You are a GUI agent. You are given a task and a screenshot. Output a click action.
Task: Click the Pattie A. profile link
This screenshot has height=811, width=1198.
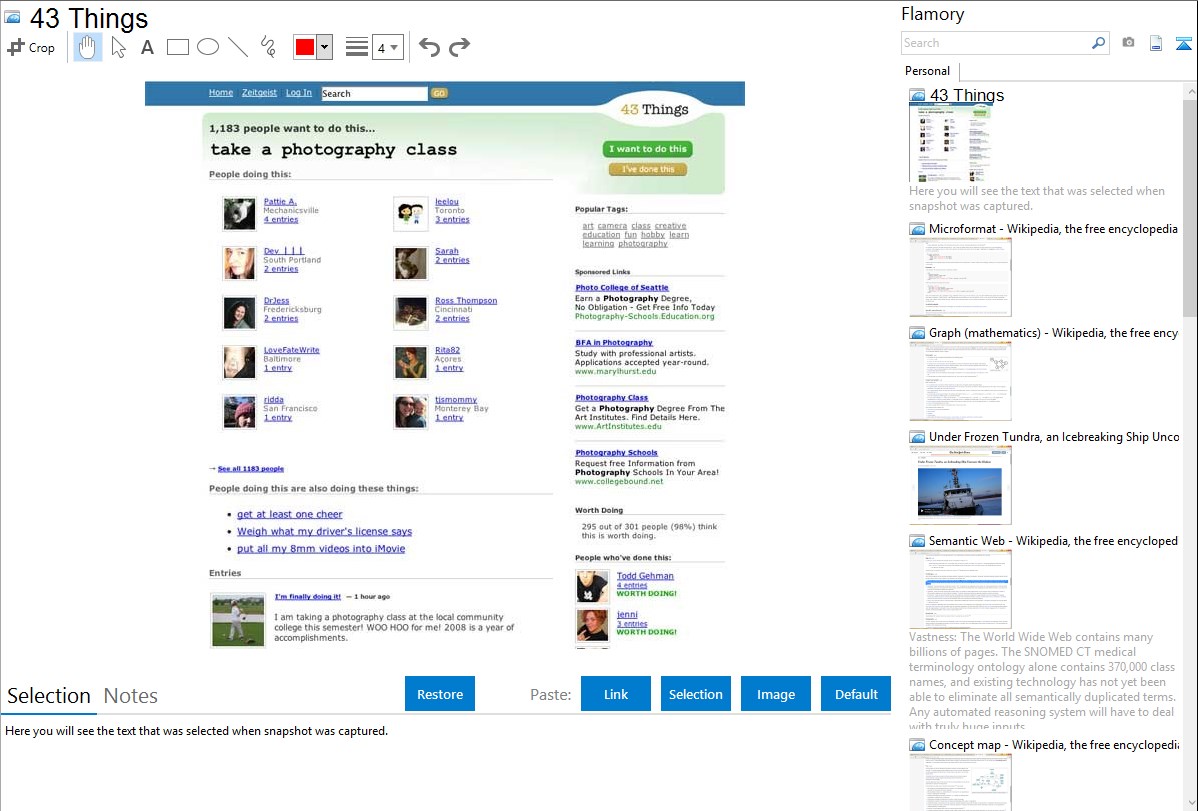(280, 202)
